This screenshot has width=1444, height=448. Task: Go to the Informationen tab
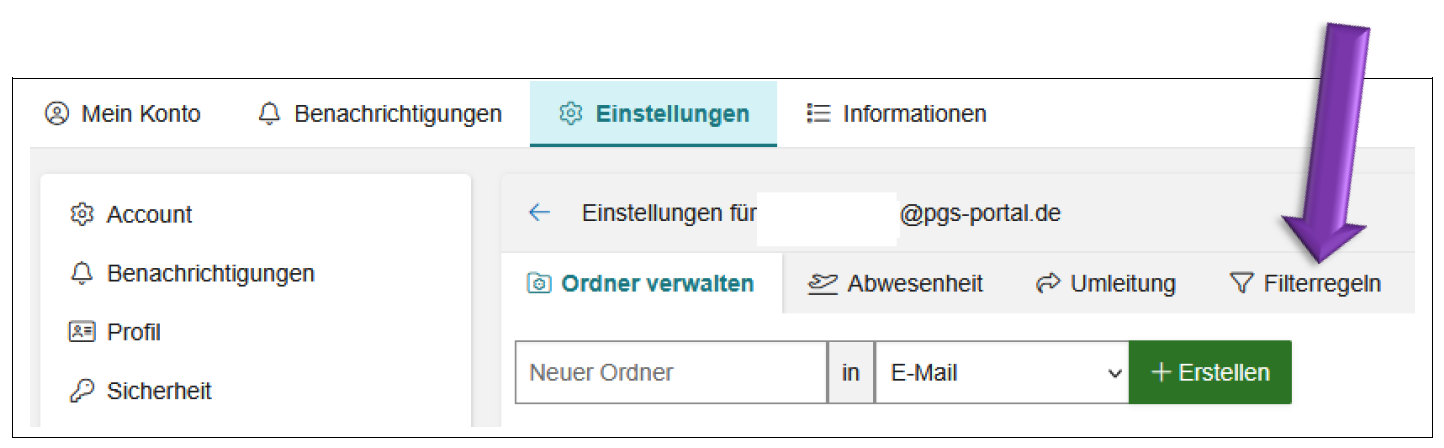click(897, 114)
